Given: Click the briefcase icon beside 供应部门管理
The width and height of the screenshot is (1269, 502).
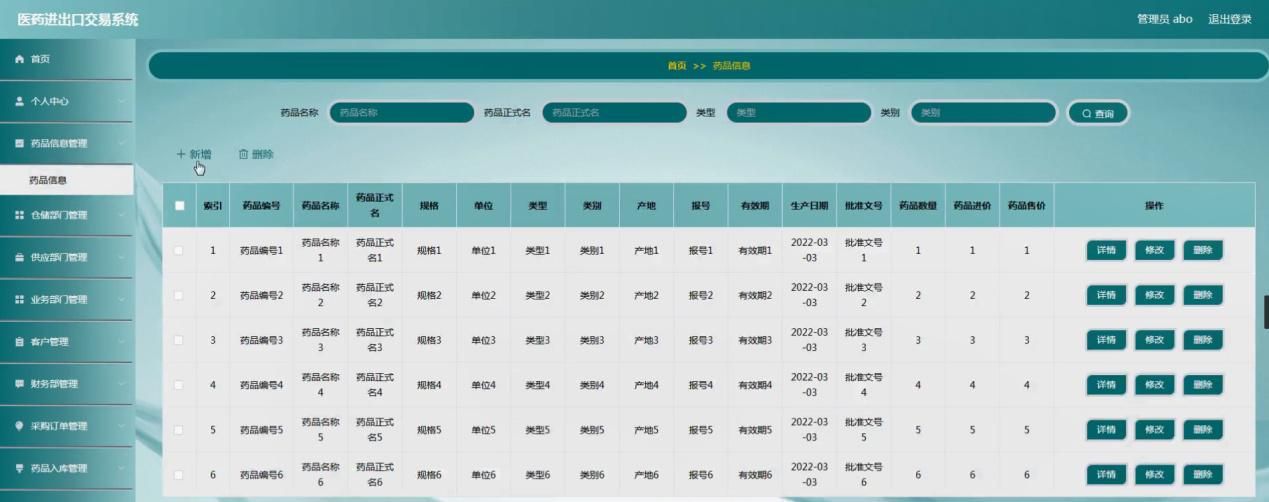Looking at the screenshot, I should point(19,257).
